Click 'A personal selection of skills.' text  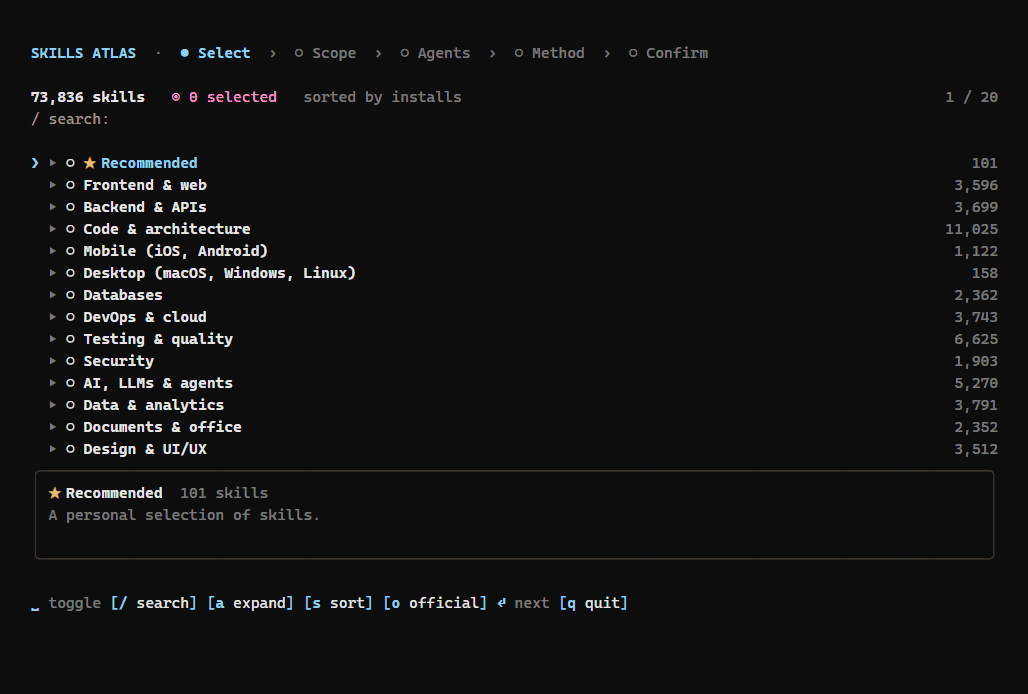[184, 515]
